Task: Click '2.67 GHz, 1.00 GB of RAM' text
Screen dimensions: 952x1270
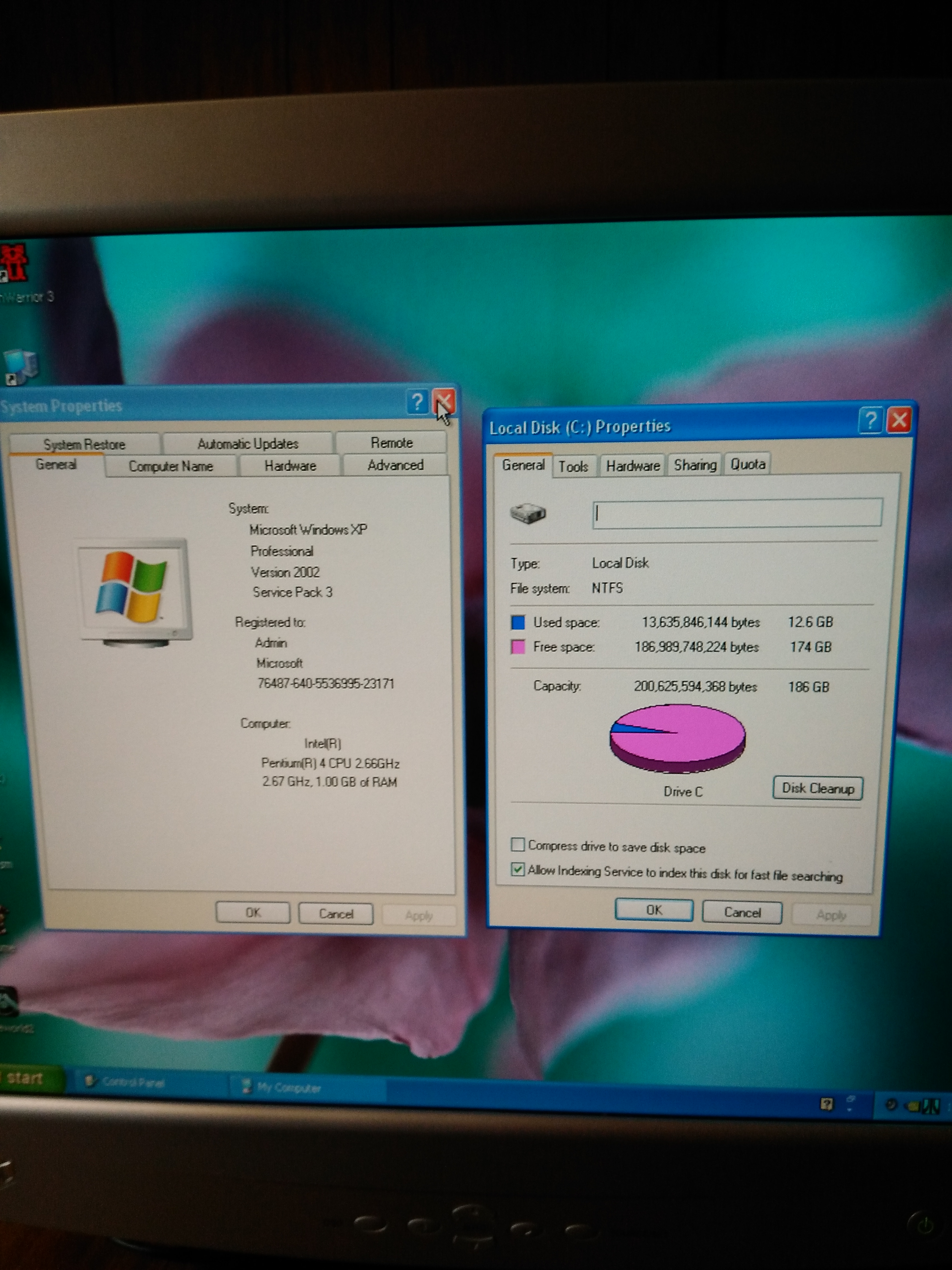Action: click(329, 782)
